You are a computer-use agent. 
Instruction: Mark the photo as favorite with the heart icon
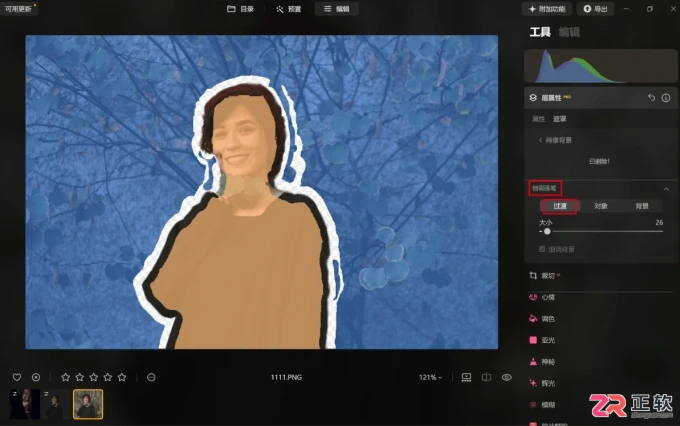click(17, 377)
